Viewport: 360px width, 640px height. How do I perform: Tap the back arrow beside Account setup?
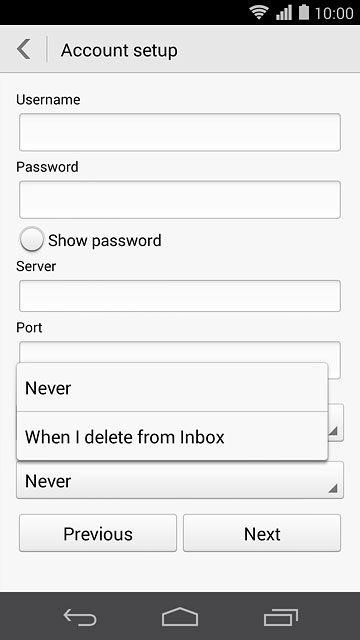click(24, 50)
